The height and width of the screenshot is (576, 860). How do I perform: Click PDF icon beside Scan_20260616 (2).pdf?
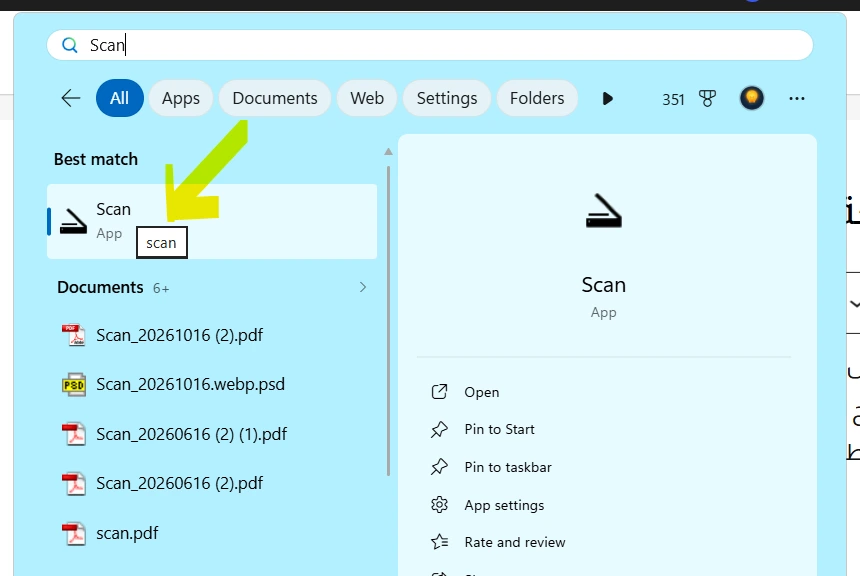coord(73,483)
